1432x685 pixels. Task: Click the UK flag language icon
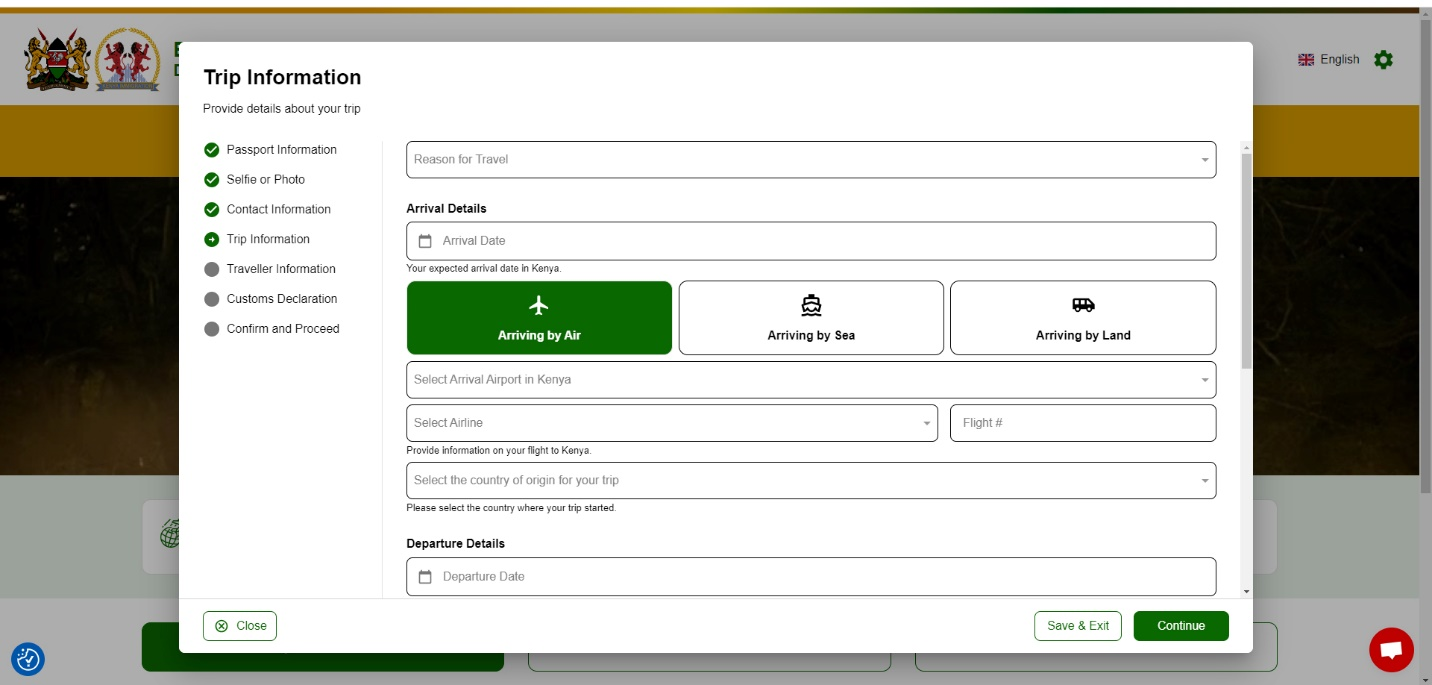pyautogui.click(x=1306, y=60)
